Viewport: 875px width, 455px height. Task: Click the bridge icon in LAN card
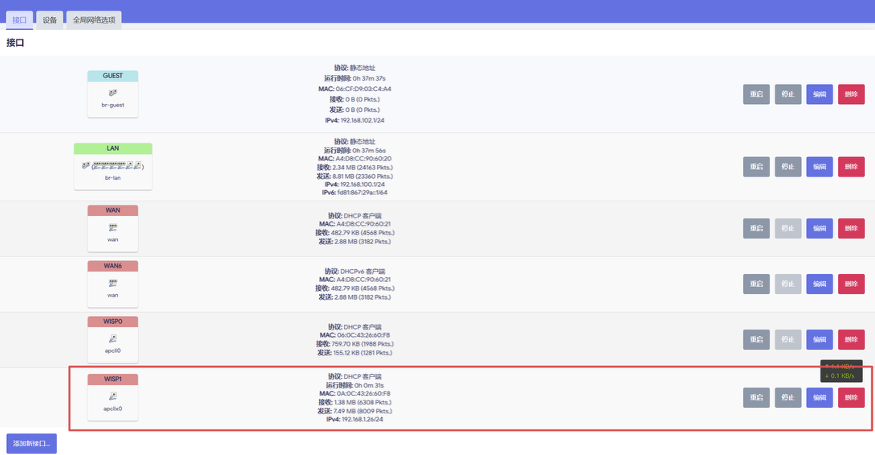86,166
